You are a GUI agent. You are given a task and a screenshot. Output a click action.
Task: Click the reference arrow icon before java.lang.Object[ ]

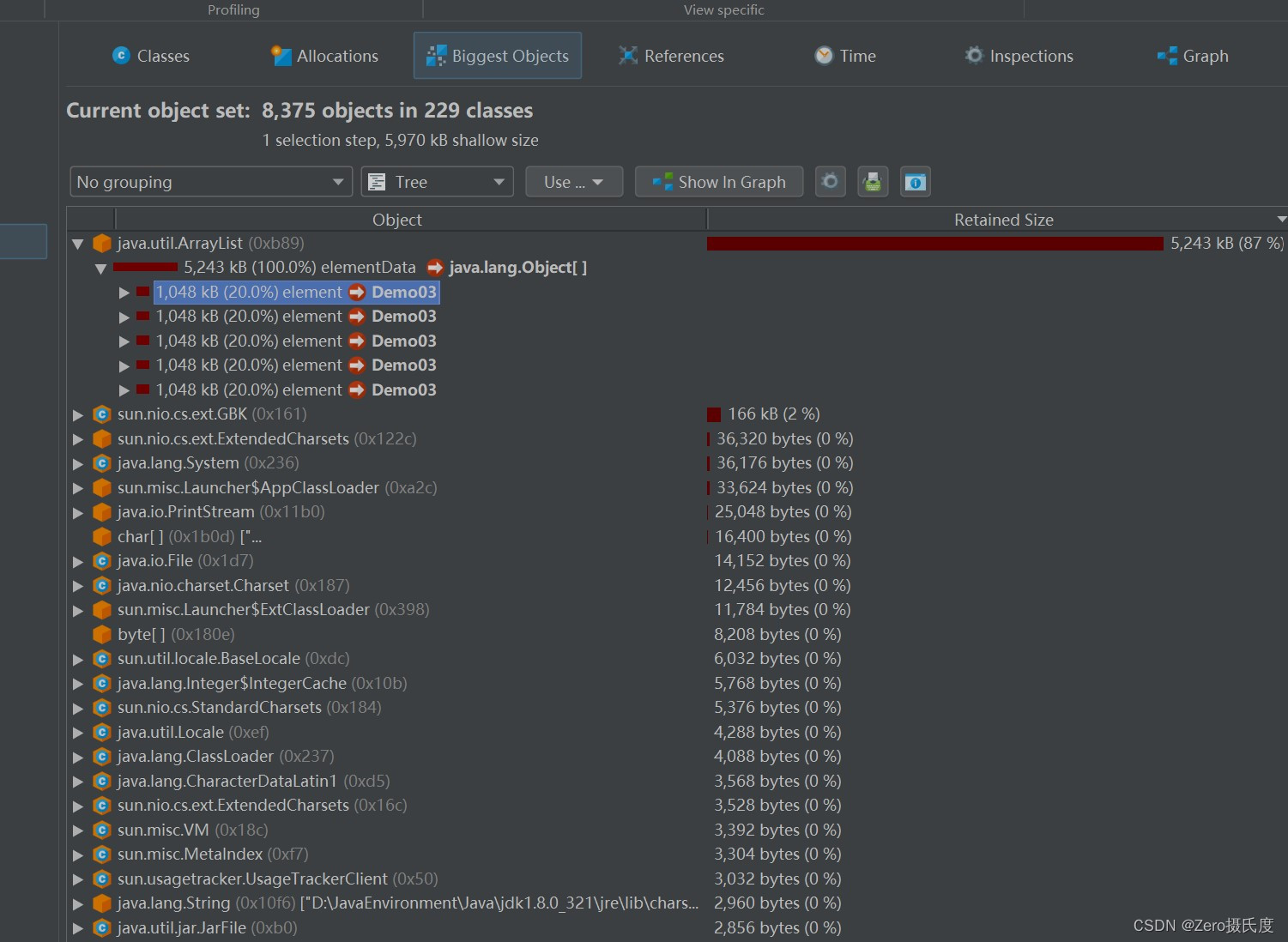coord(435,268)
